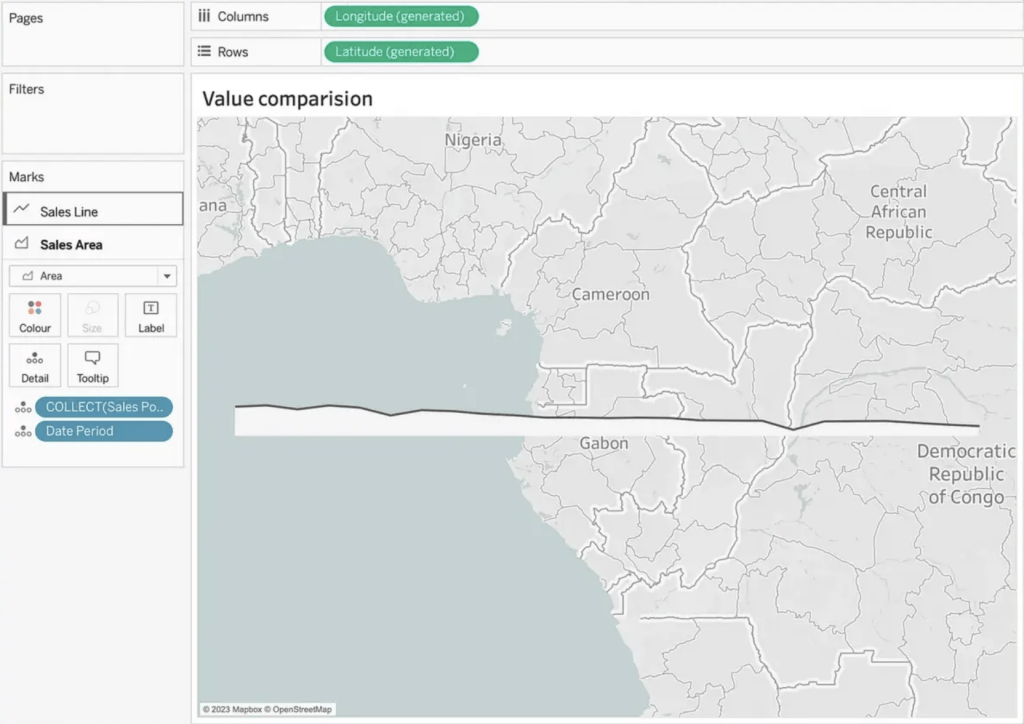The image size is (1024, 724).
Task: Click the line chart icon beside Sales Line
Action: pos(19,209)
